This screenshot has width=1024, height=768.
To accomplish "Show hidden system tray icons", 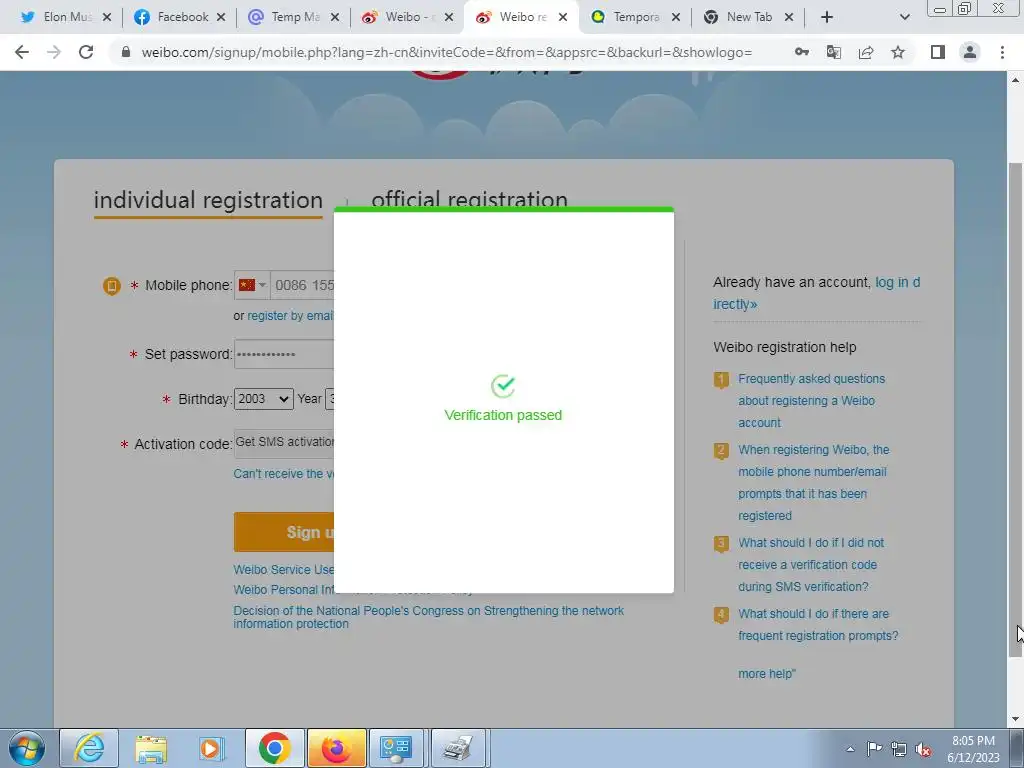I will pyautogui.click(x=850, y=749).
